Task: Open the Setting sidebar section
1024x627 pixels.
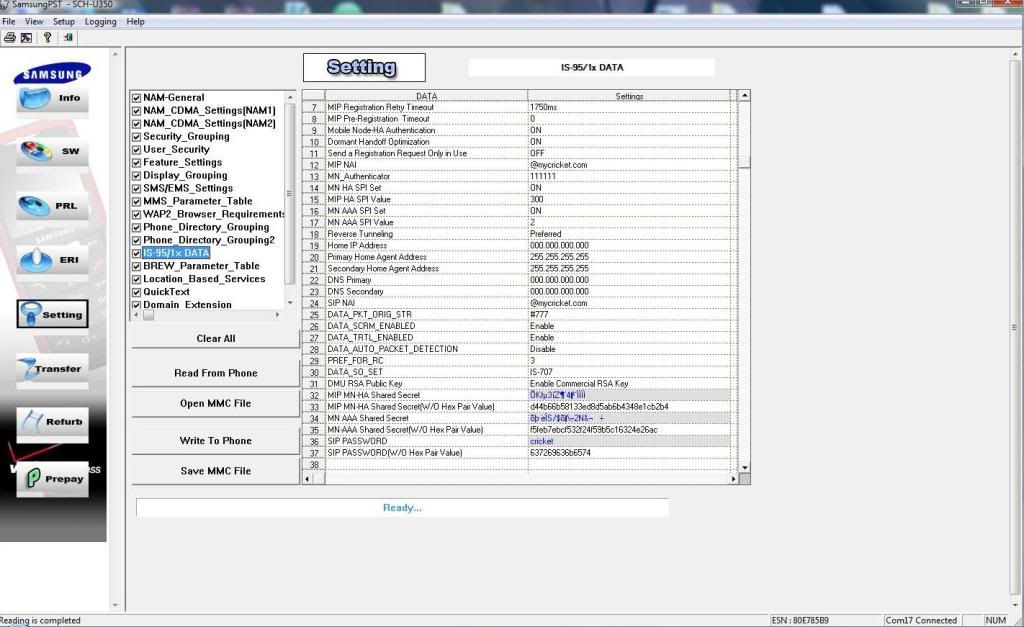Action: click(52, 314)
